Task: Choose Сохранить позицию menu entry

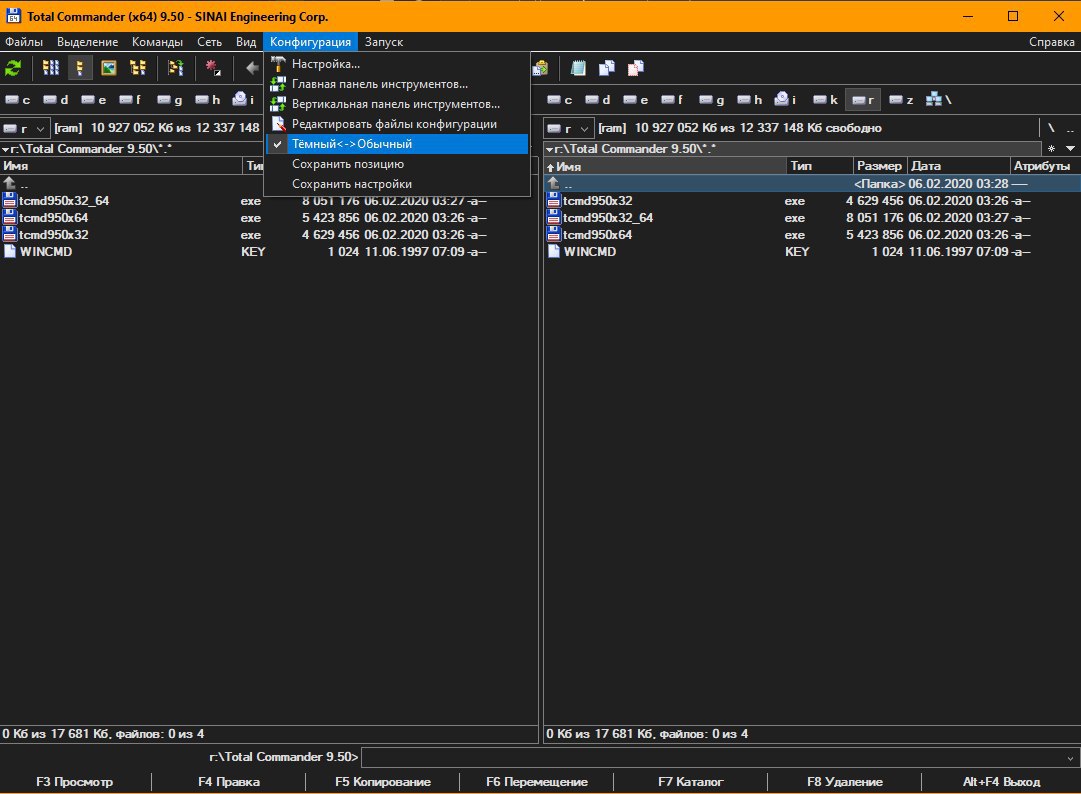Action: (397, 164)
